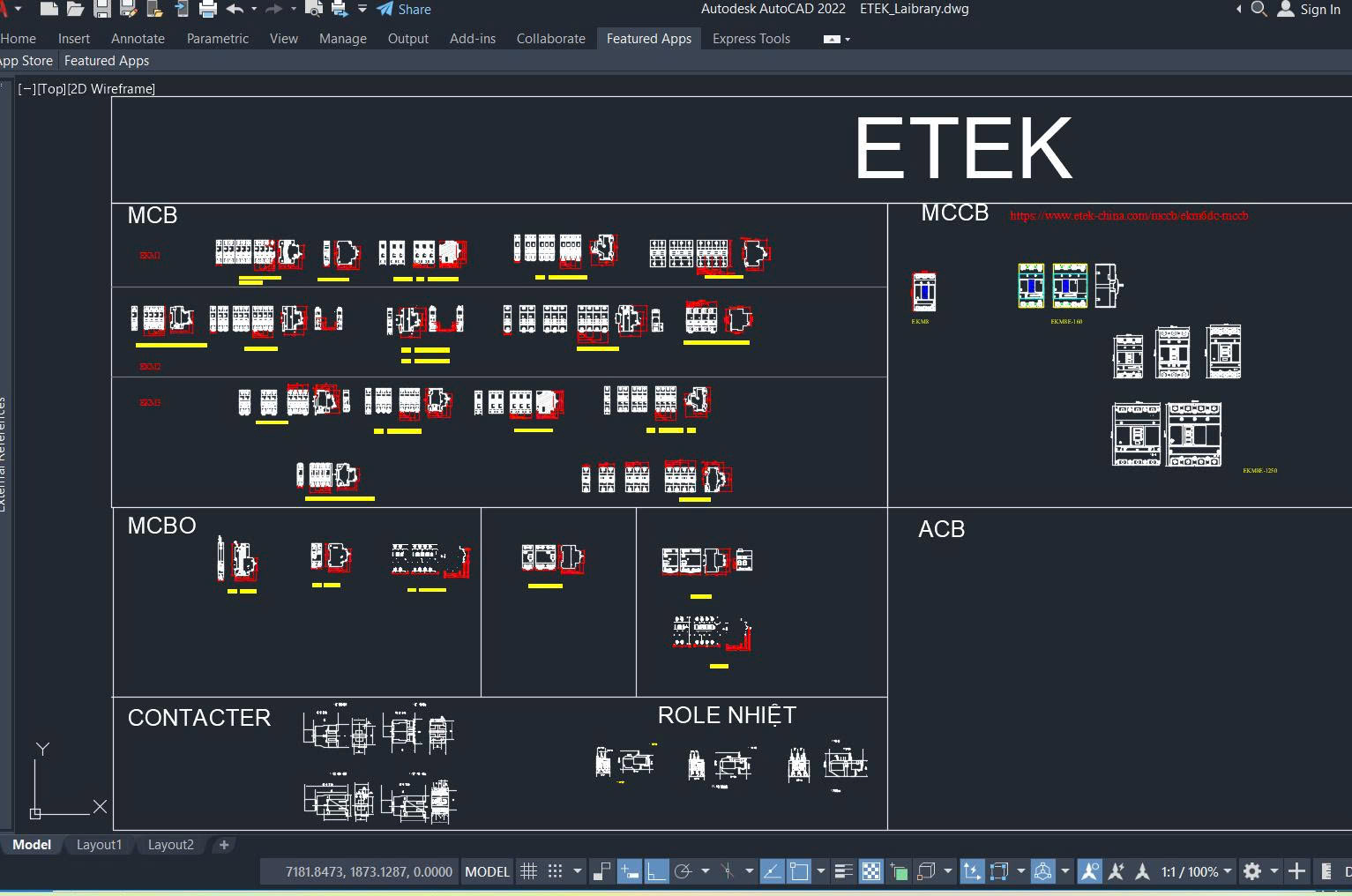Image resolution: width=1352 pixels, height=896 pixels.
Task: Toggle ribbon minimize state button
Action: [832, 39]
